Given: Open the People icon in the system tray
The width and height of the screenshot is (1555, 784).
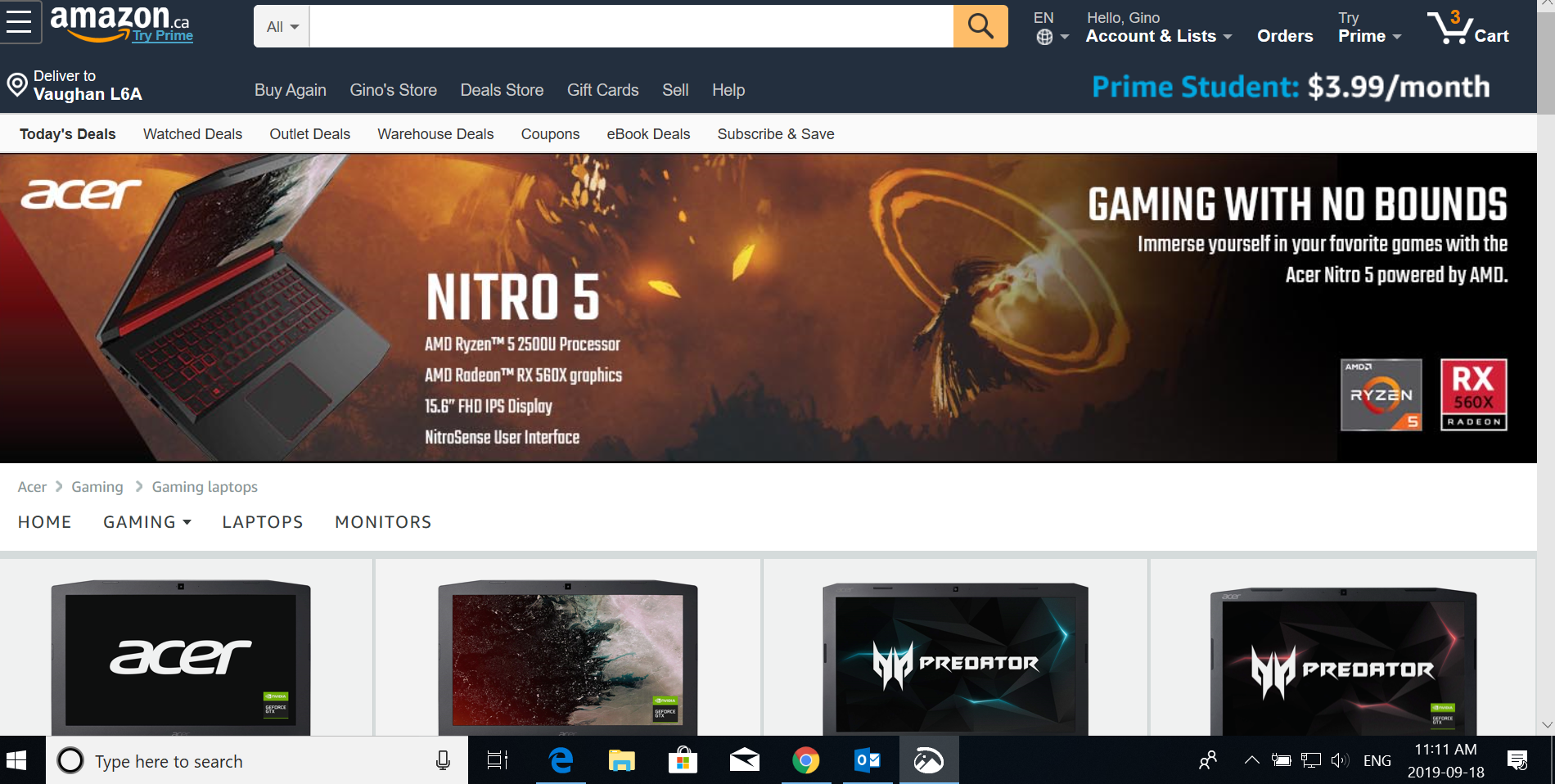Looking at the screenshot, I should [1208, 761].
